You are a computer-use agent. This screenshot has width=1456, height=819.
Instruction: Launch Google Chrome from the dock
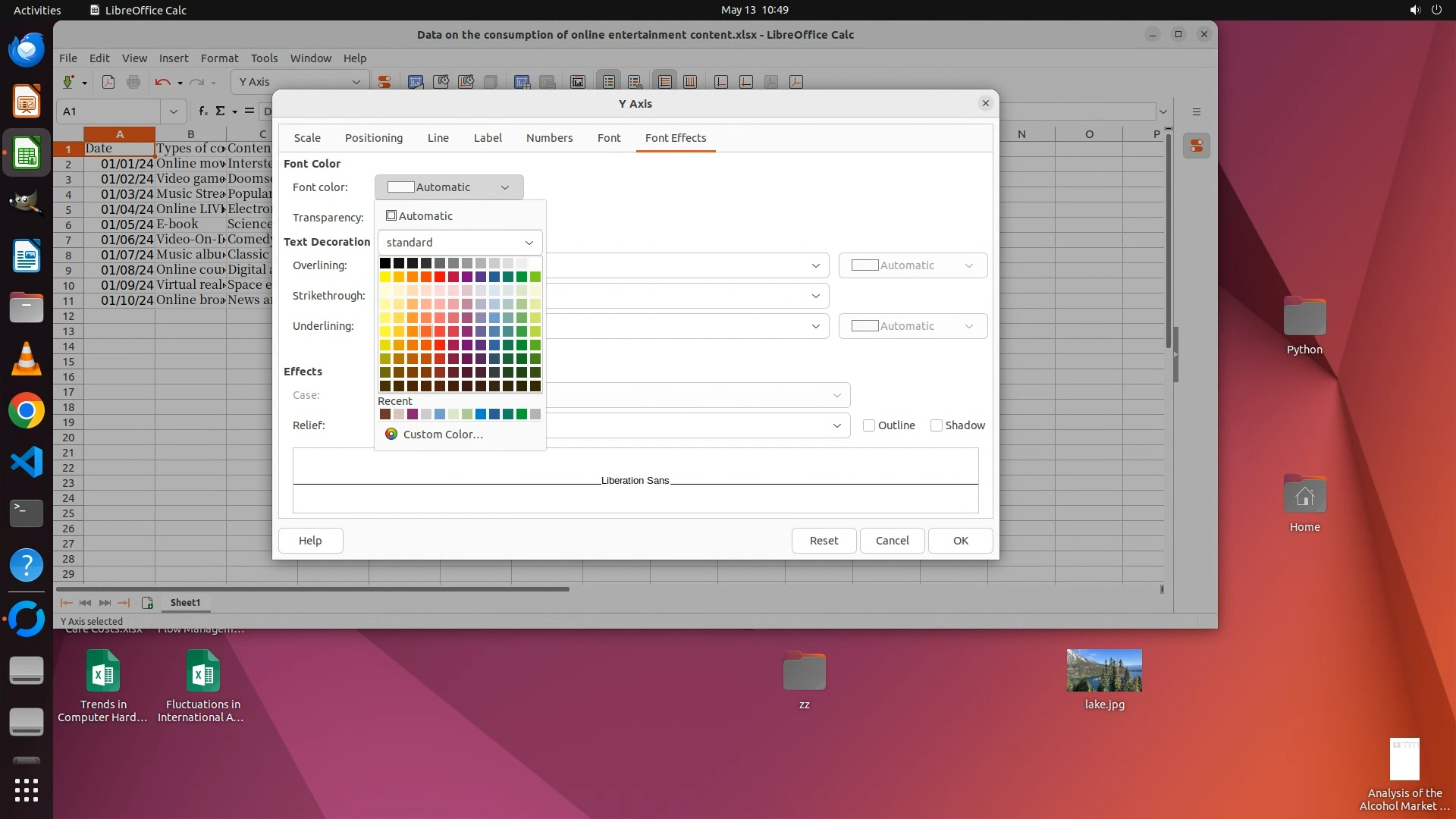pos(27,411)
